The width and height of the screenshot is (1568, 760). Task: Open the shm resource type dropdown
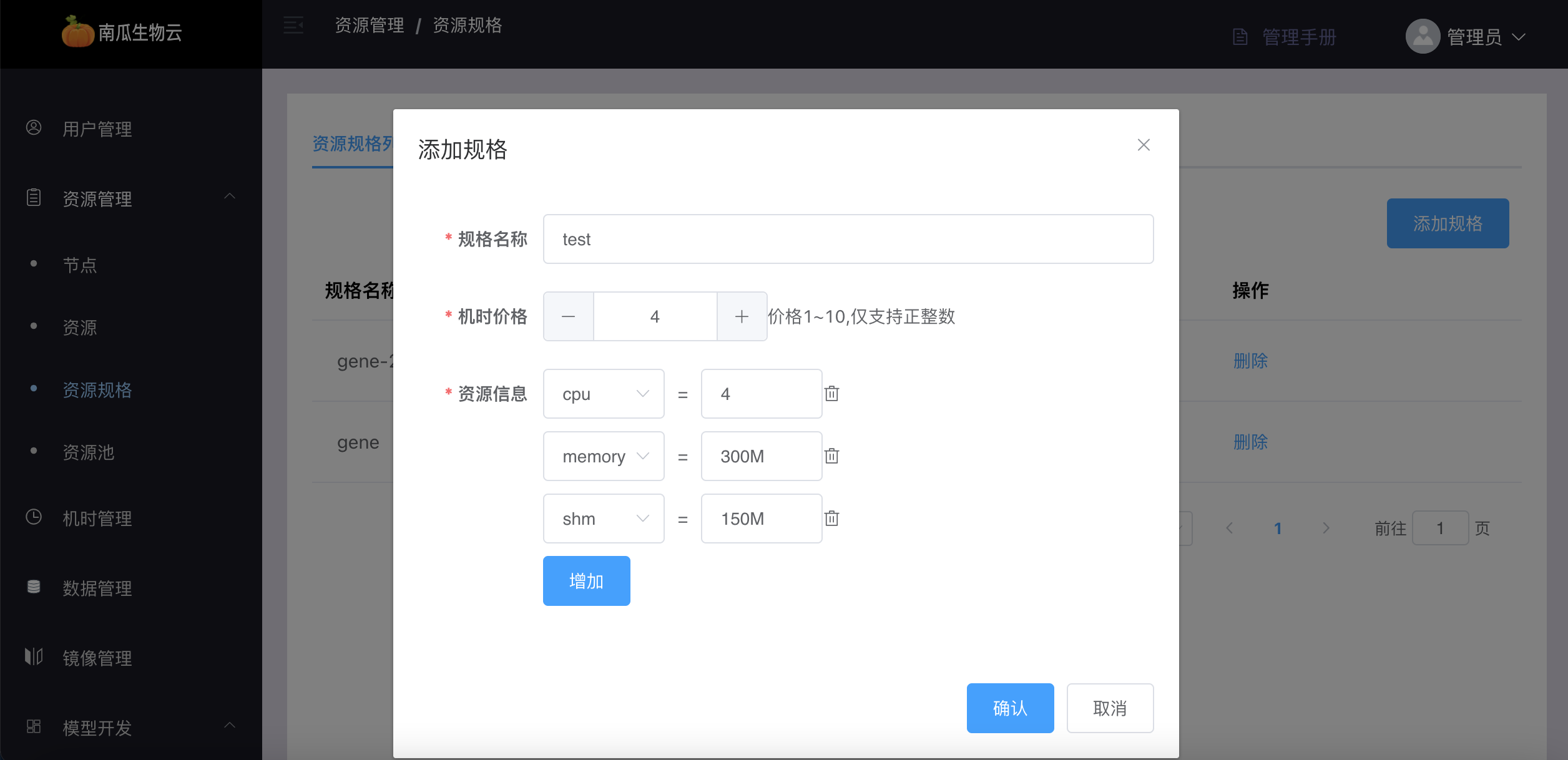click(604, 519)
